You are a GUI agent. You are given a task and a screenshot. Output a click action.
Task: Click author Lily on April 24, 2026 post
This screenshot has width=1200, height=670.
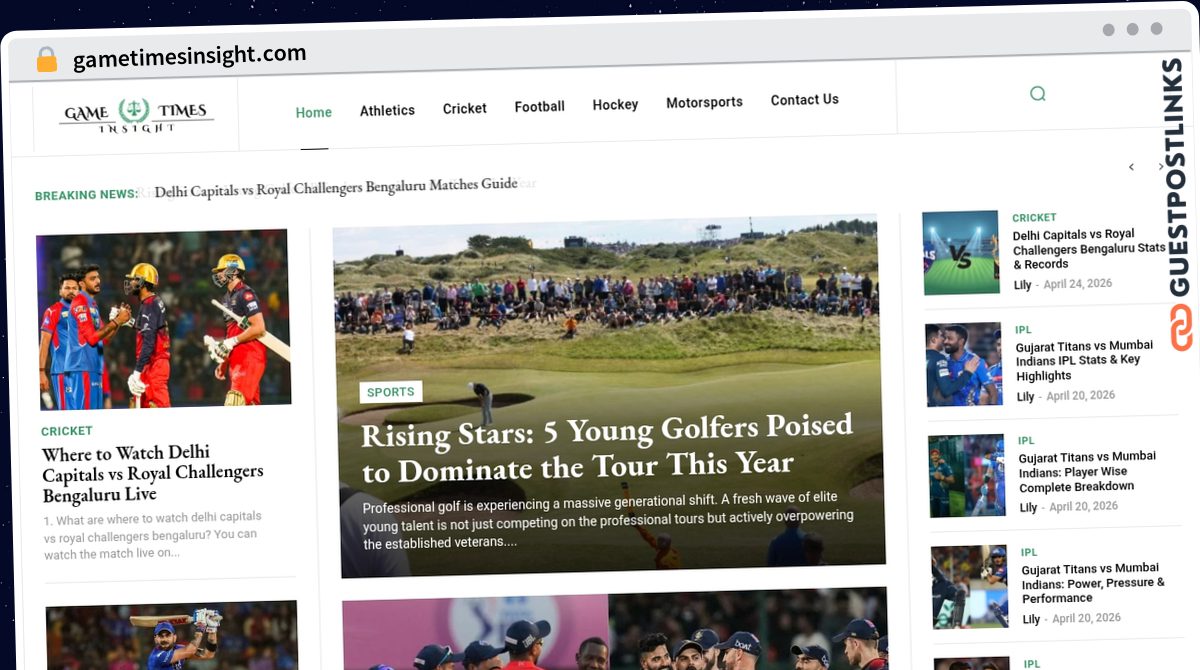(x=1022, y=285)
